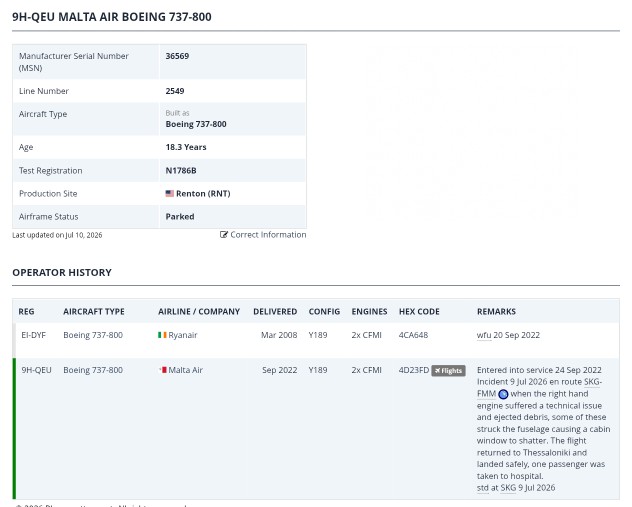Image resolution: width=632 pixels, height=507 pixels.
Task: Select the EI-DYF registration cell
Action: pos(33,335)
